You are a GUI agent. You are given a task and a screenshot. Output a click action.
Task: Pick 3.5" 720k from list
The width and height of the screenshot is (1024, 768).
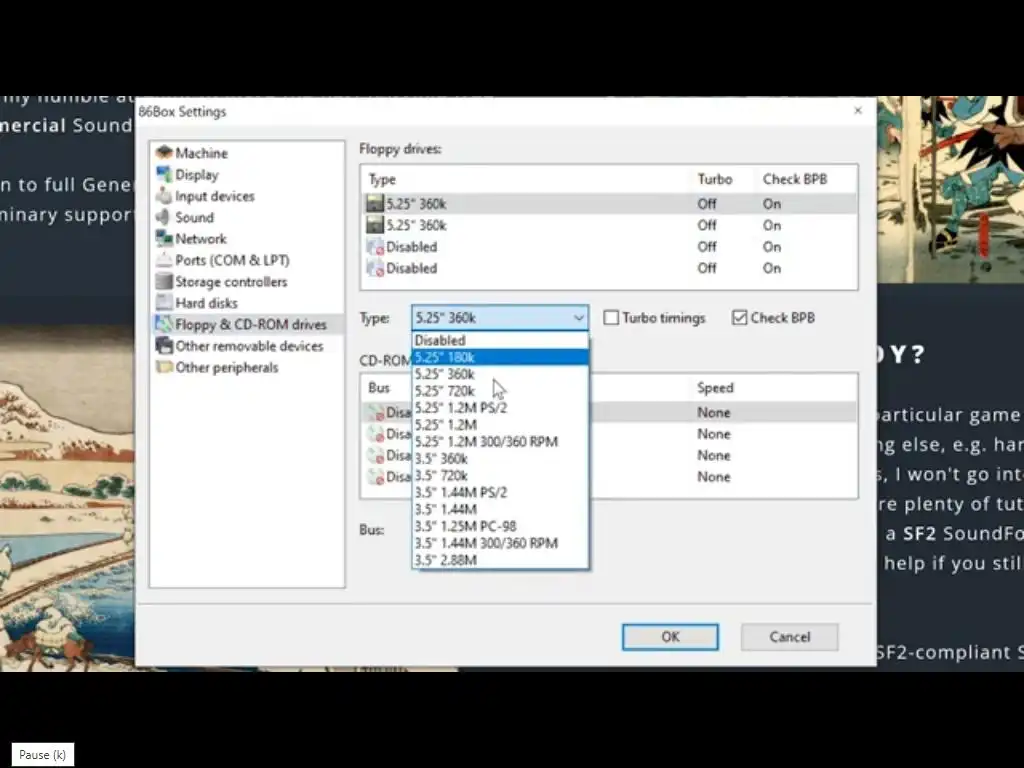tap(500, 475)
